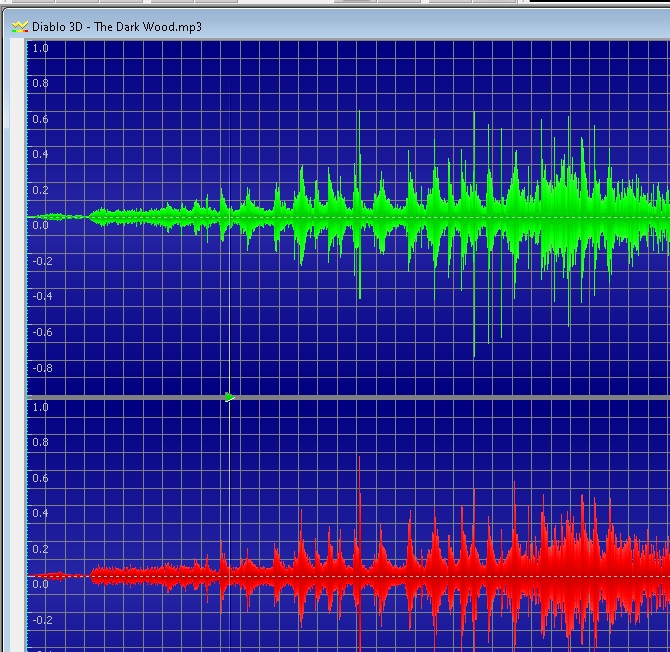Click the green playhead triangle marker
The image size is (670, 652).
click(229, 397)
